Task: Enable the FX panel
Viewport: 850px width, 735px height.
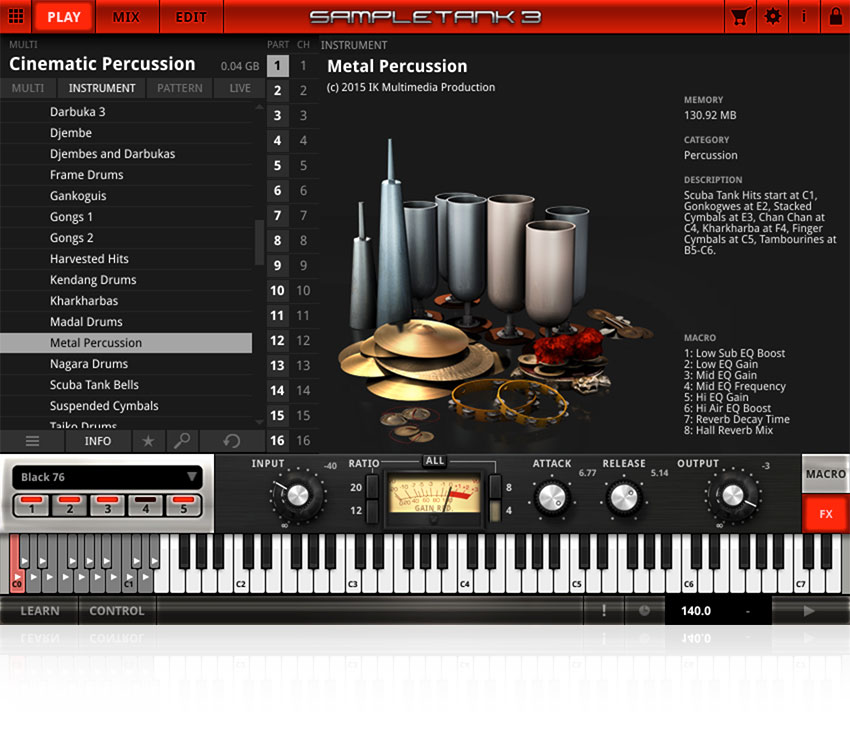Action: [825, 514]
